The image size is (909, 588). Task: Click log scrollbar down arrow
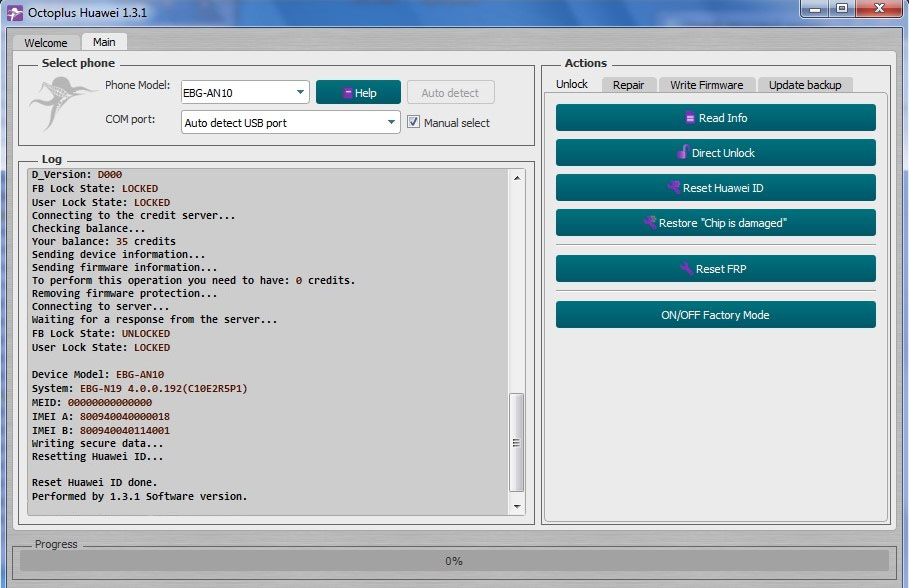pyautogui.click(x=517, y=506)
